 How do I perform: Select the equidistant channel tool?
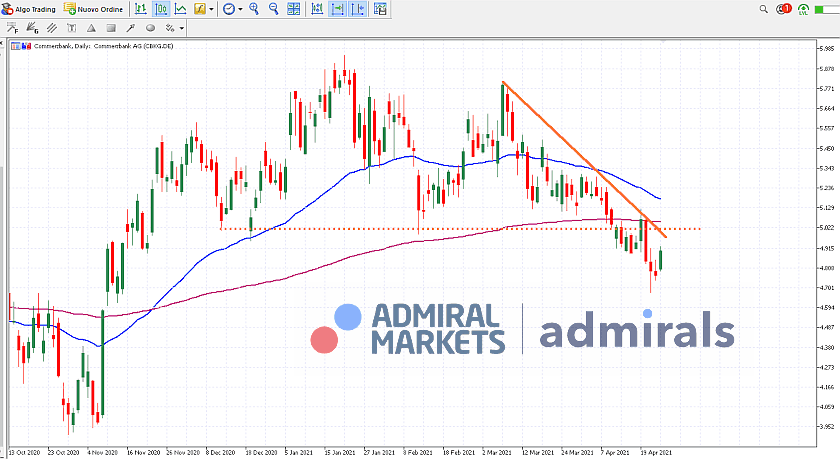click(52, 28)
